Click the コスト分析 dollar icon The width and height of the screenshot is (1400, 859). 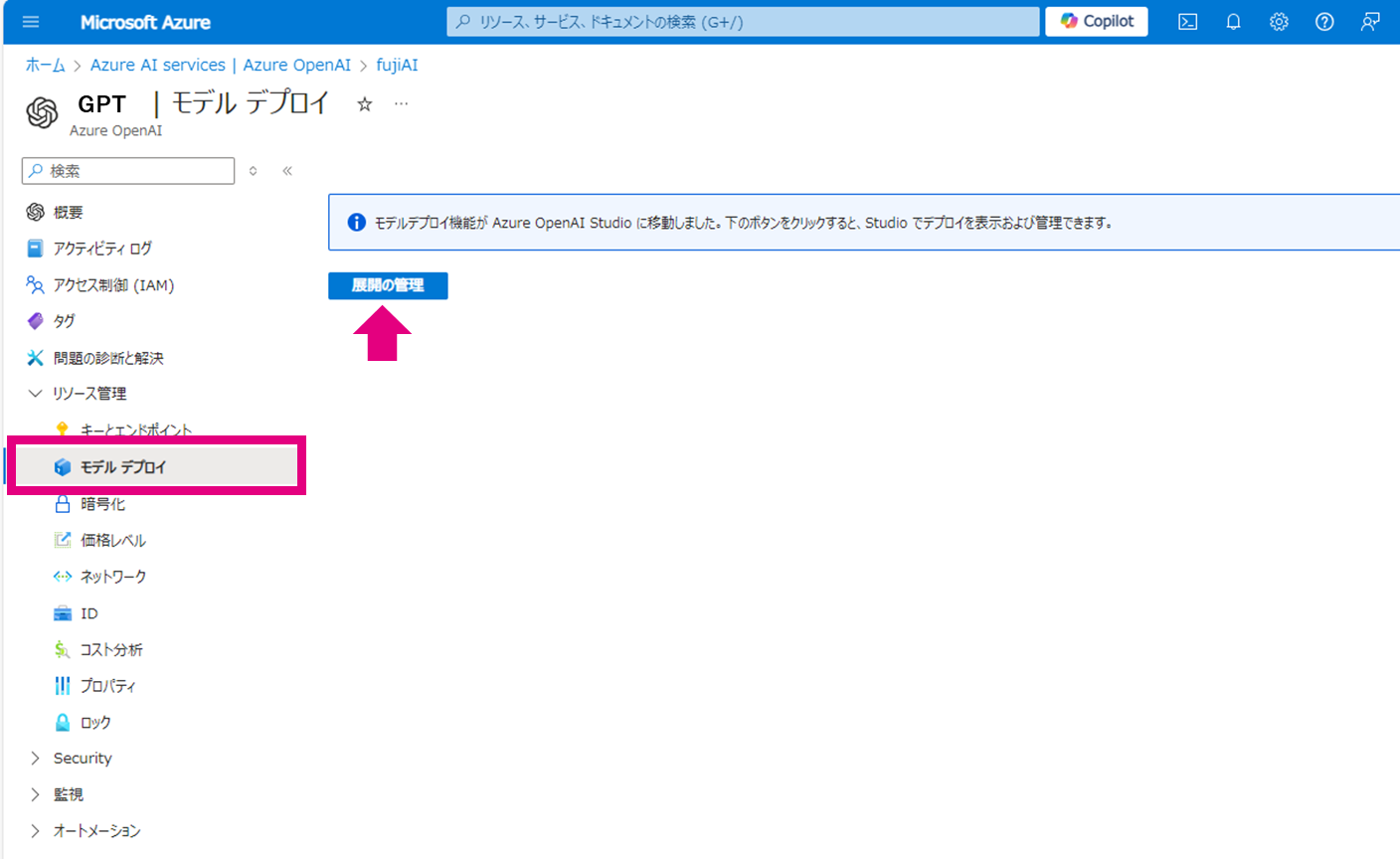point(62,649)
